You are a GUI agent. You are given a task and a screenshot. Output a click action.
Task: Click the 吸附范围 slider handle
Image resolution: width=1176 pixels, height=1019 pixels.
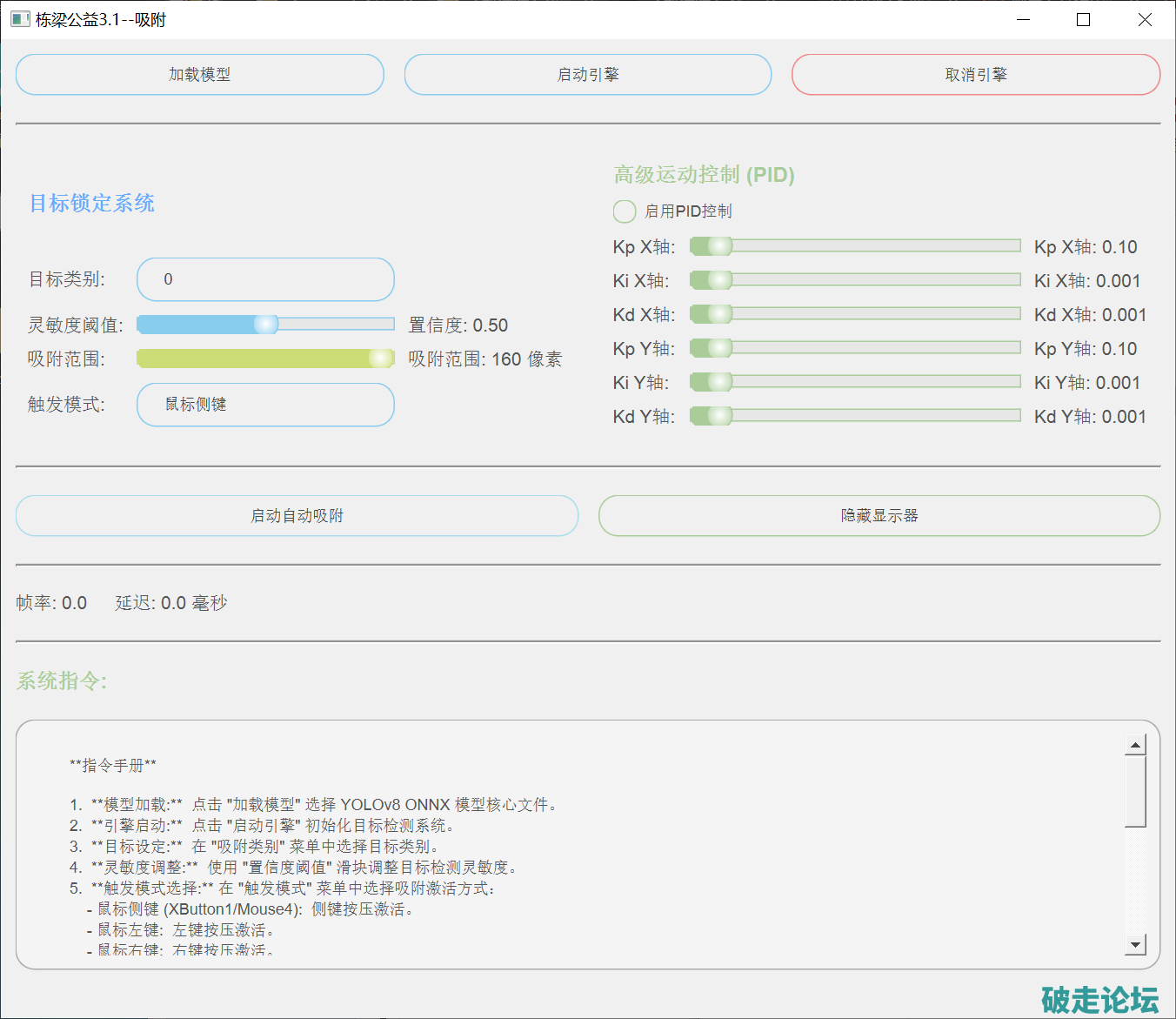(x=381, y=359)
